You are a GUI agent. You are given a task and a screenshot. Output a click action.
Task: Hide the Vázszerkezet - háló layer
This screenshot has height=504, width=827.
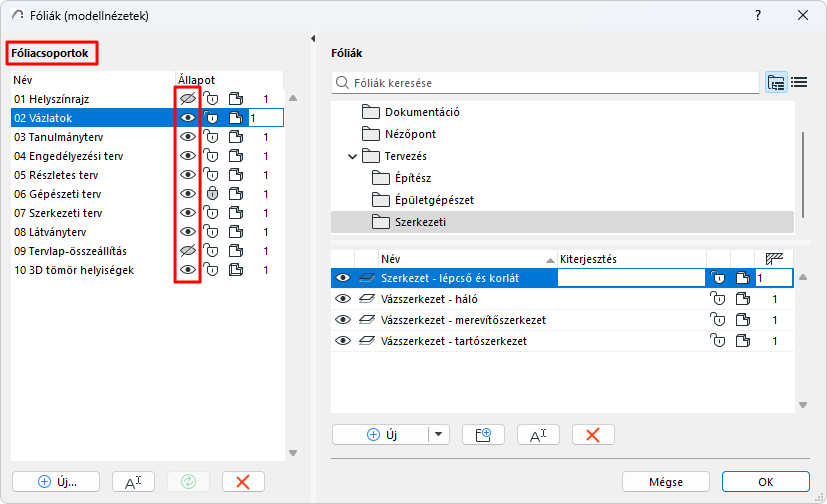point(343,299)
